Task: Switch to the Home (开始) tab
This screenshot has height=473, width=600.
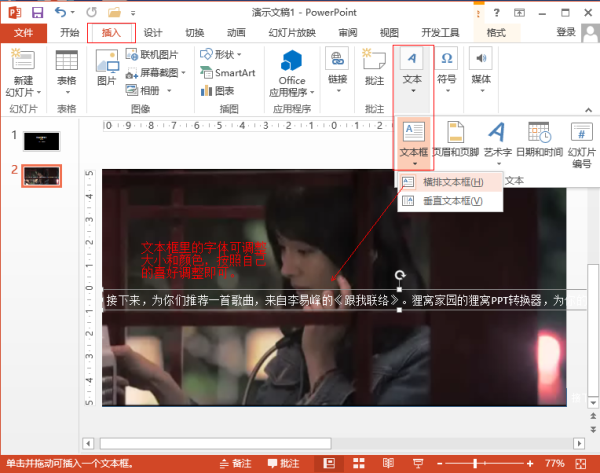Action: point(69,33)
